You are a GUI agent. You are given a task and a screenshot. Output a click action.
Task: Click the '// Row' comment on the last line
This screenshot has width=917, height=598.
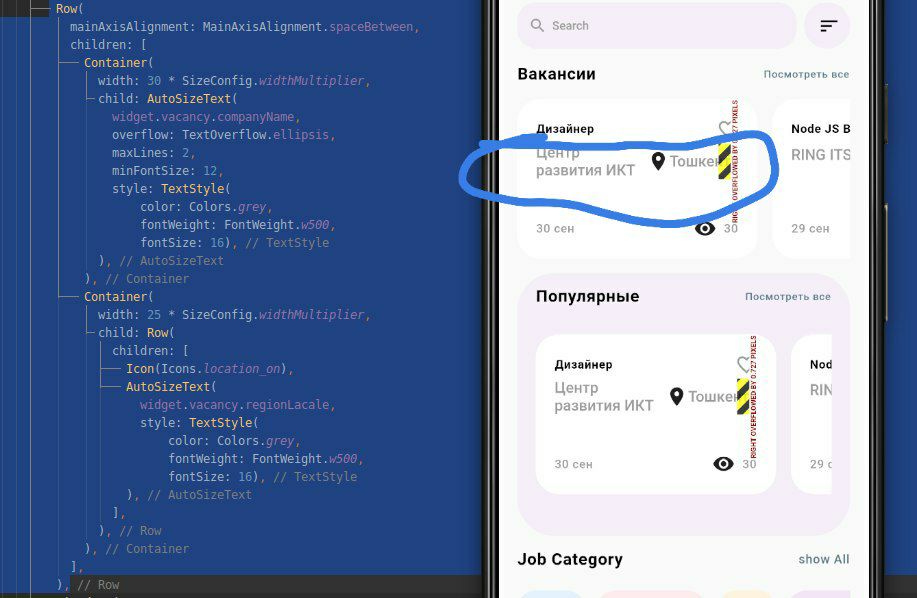pos(98,585)
